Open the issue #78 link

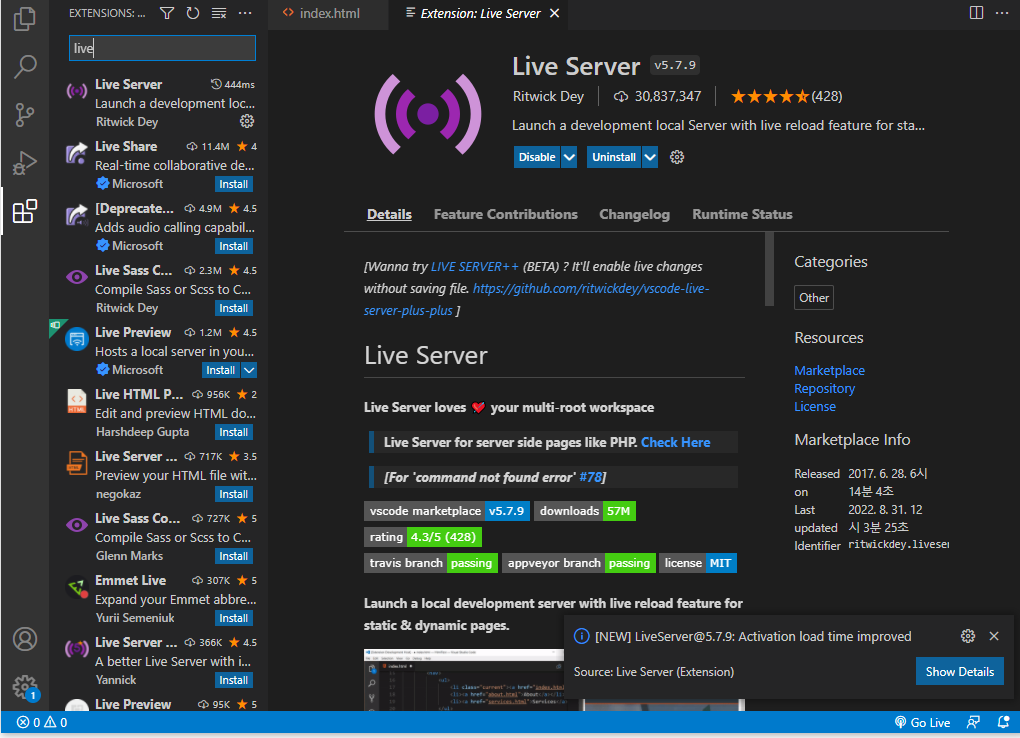point(591,477)
